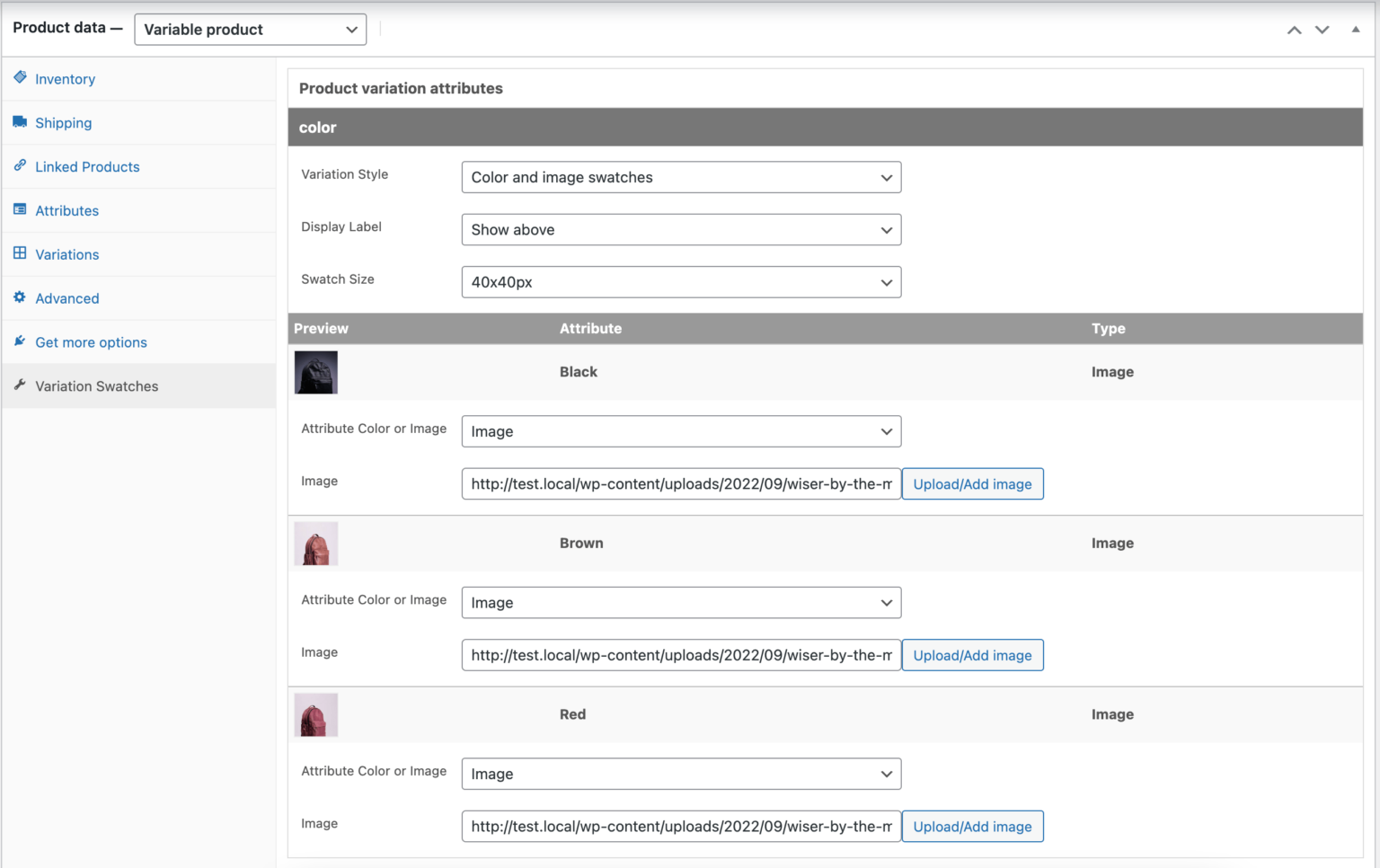Move Product data panel down
Image resolution: width=1380 pixels, height=868 pixels.
[1322, 30]
